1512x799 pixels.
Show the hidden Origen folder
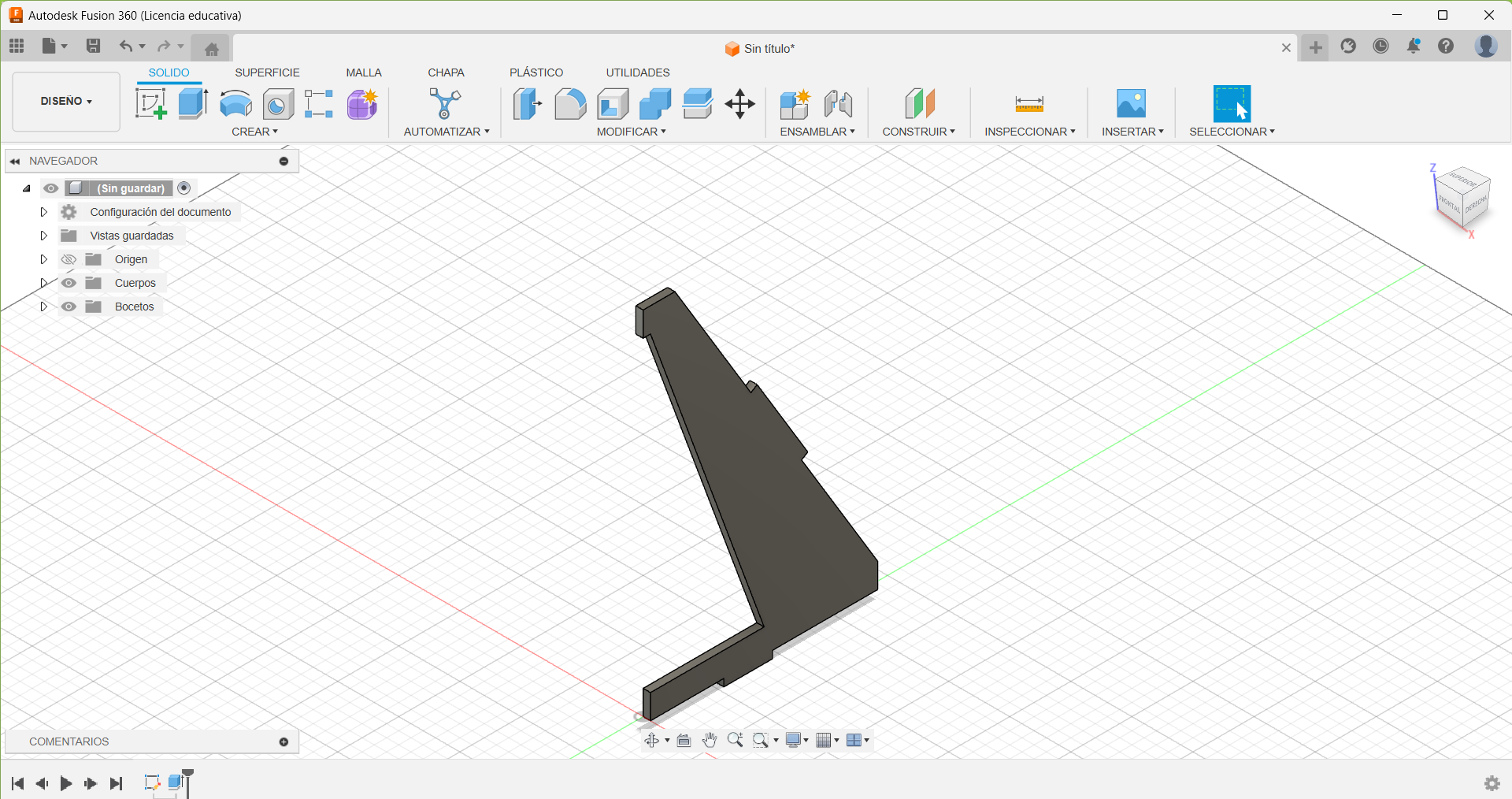click(x=69, y=259)
